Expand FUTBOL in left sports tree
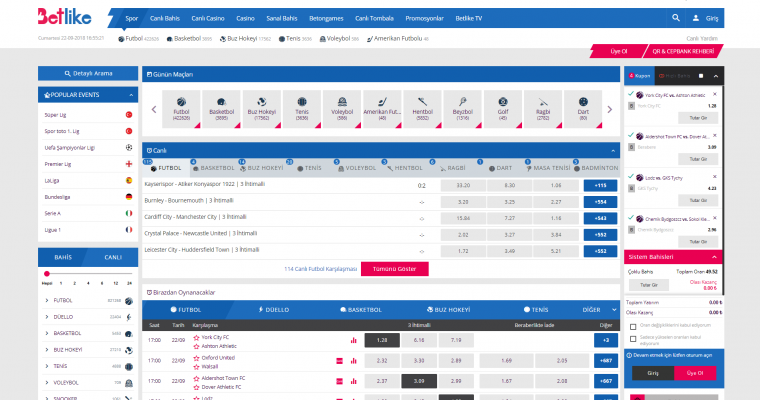Viewport: 760px width, 400px height. [47, 301]
